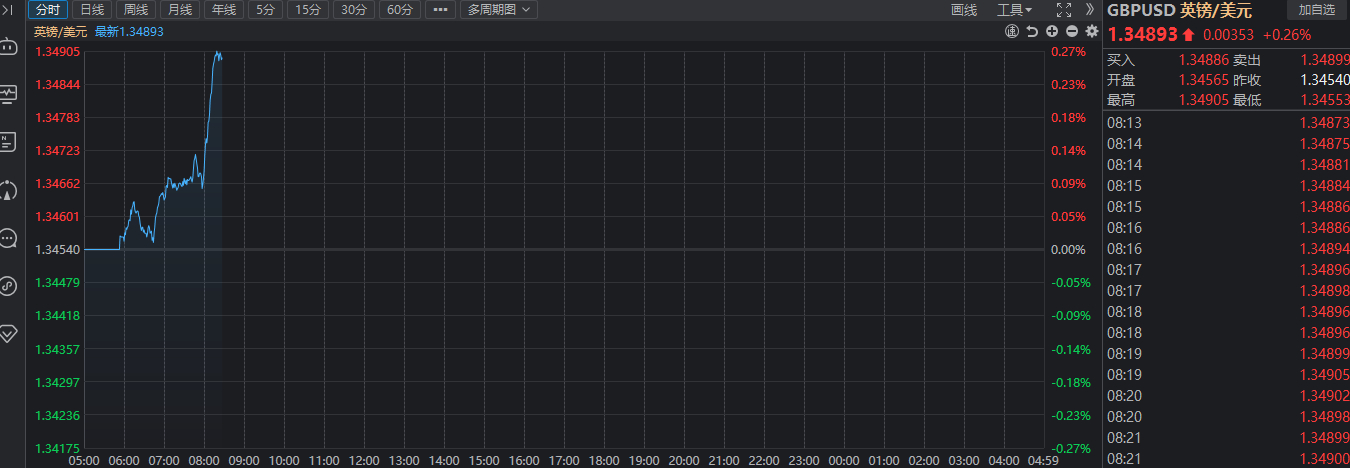
Task: Click the 开盘 open price 1.34565
Action: tap(1203, 80)
